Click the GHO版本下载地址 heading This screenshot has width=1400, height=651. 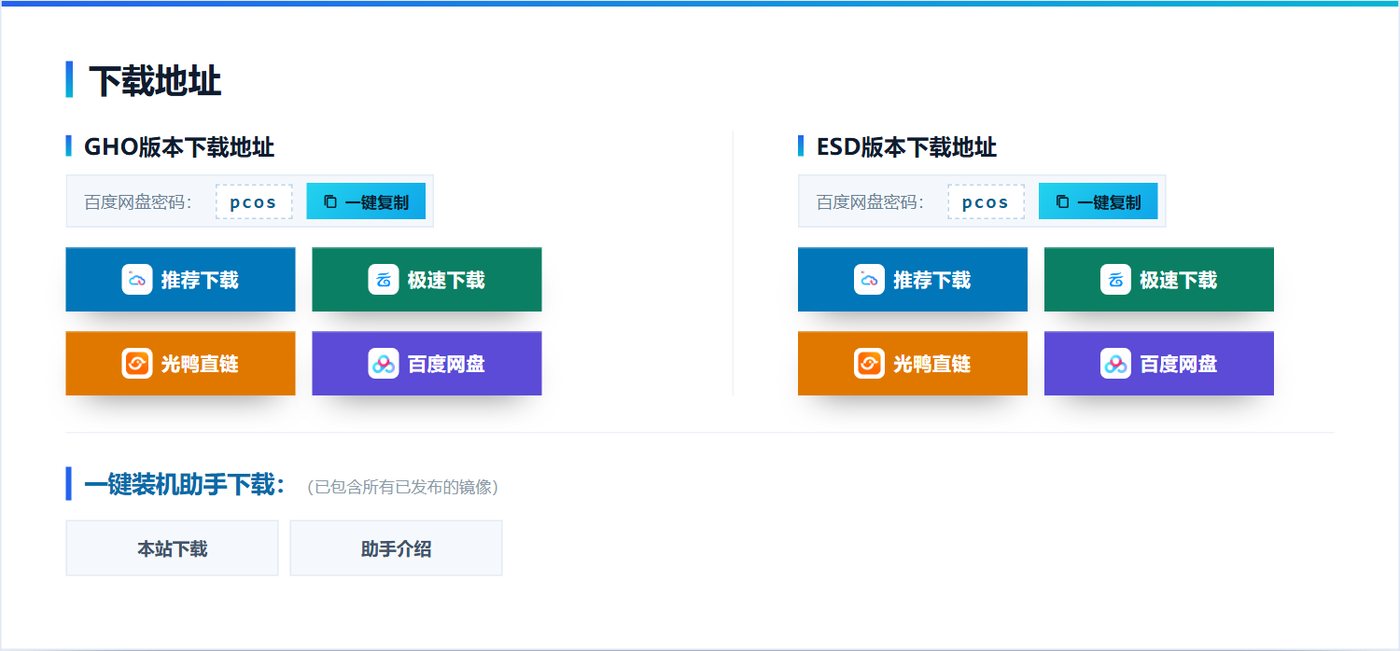pos(179,148)
